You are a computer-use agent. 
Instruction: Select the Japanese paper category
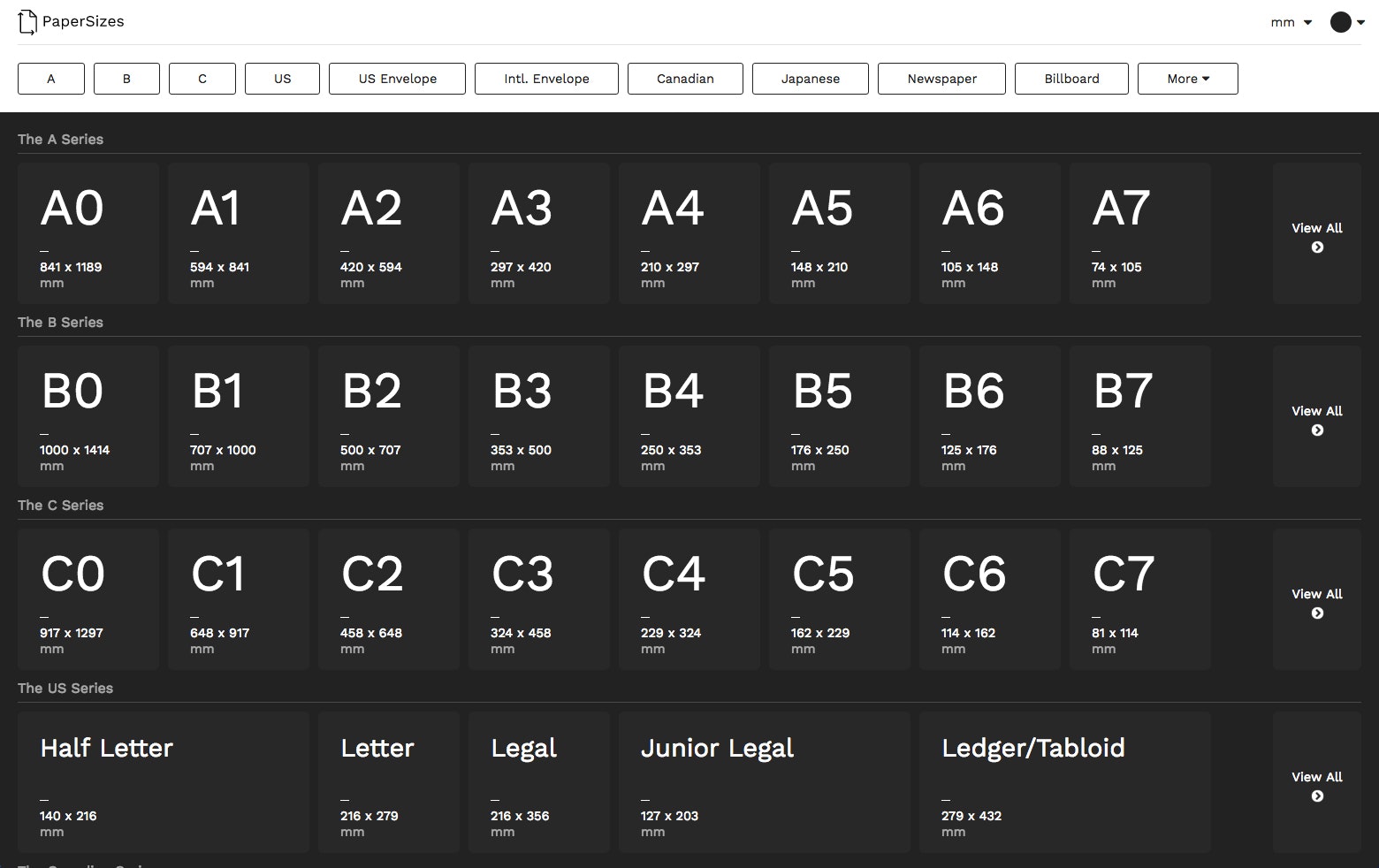tap(810, 79)
